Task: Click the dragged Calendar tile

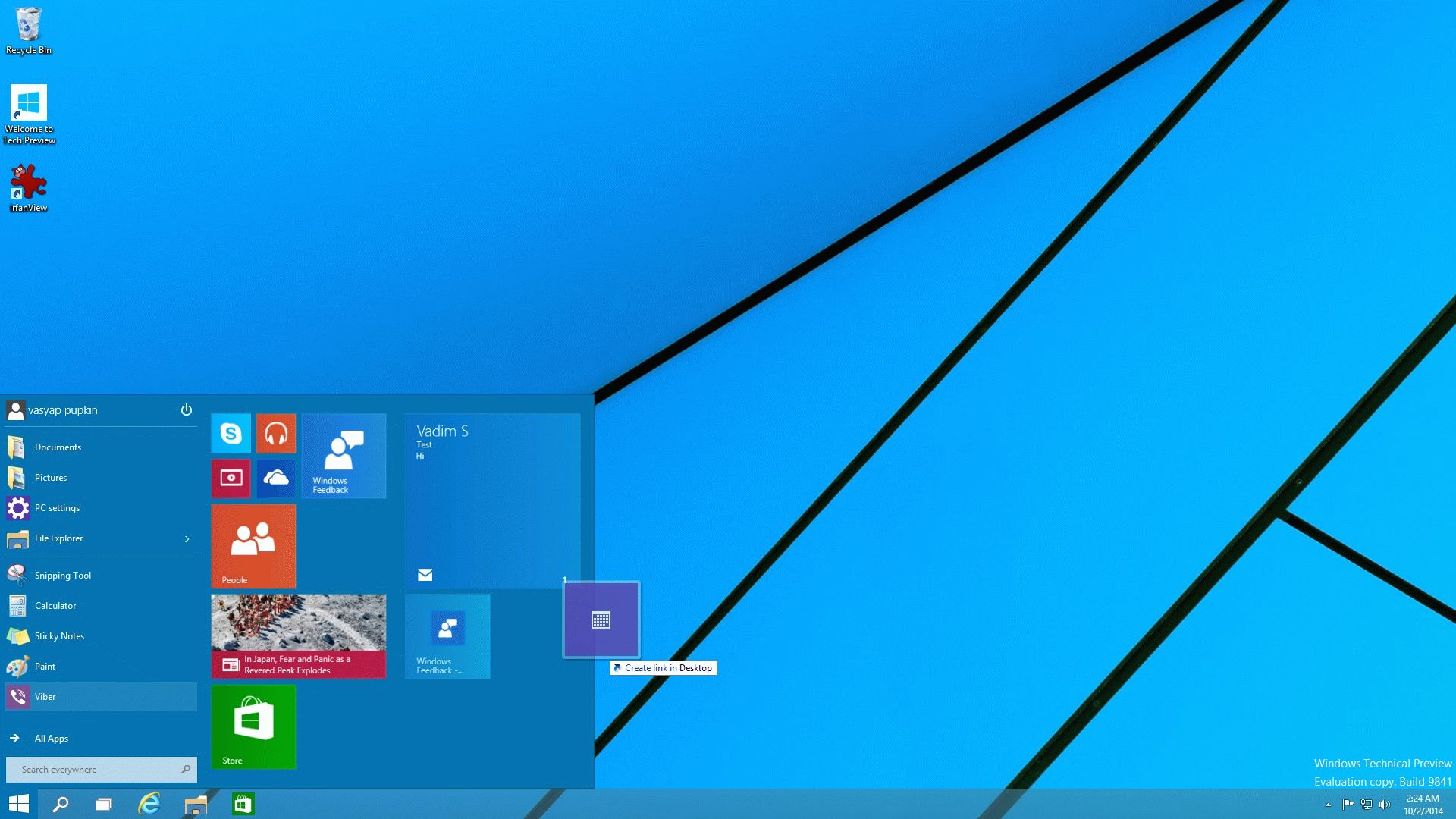Action: point(601,620)
